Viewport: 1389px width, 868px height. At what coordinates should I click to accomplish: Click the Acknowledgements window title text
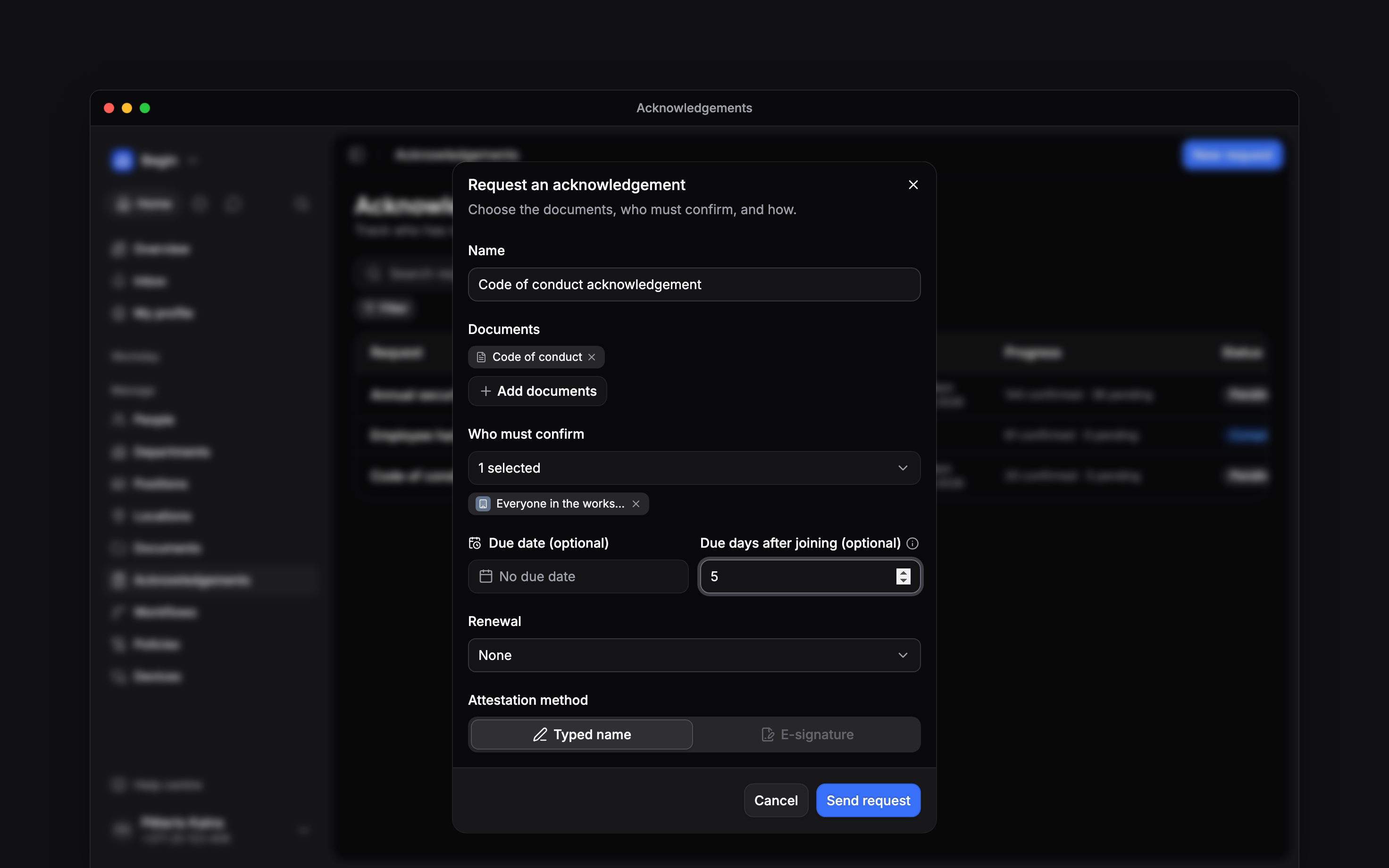694,108
